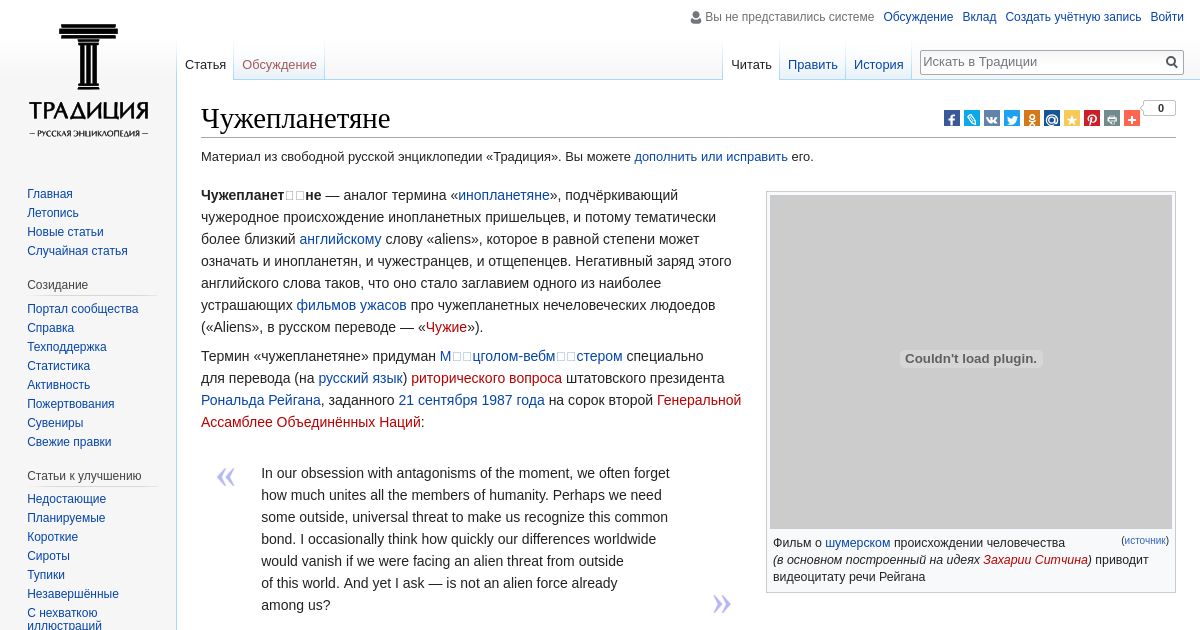Viewport: 1200px width, 630px height.
Task: Follow the 'шумерском' link in caption
Action: coord(857,543)
